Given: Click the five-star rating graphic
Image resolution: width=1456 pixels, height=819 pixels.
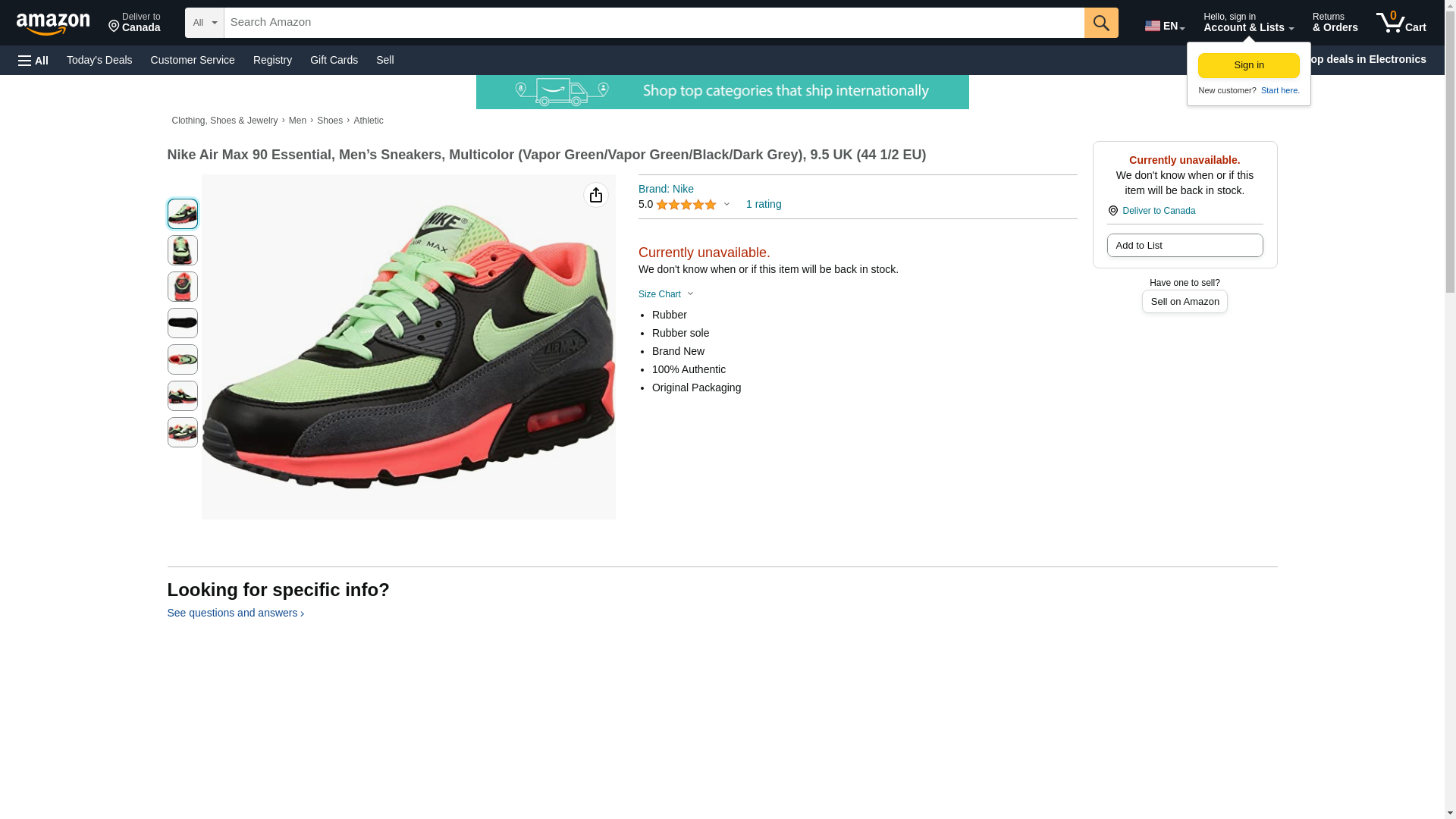Looking at the screenshot, I should point(686,205).
